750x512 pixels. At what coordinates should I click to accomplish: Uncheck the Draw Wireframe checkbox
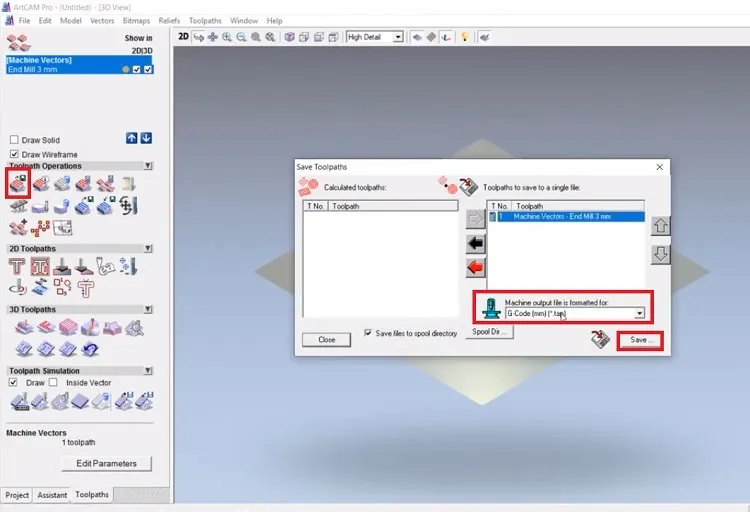[x=14, y=154]
